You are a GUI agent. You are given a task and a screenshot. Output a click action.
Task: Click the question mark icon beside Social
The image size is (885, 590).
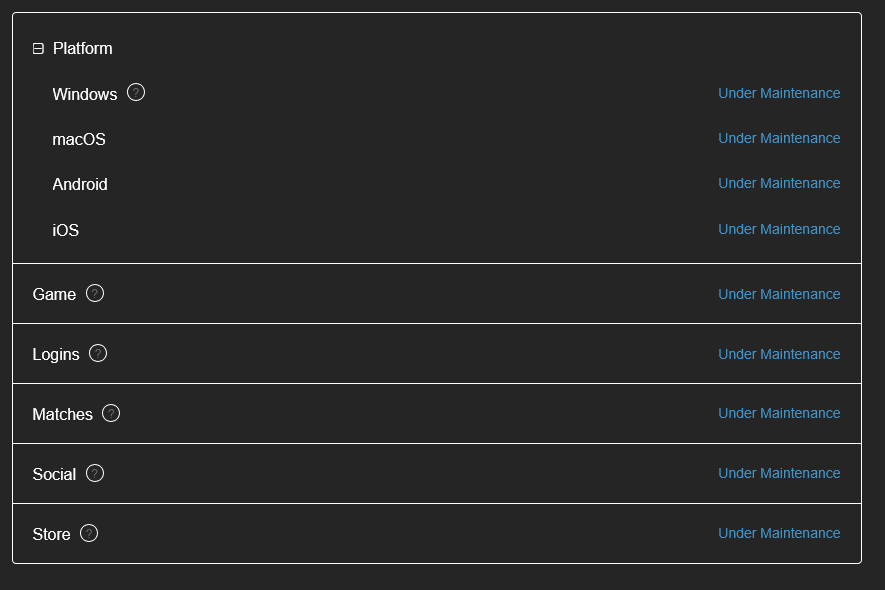click(95, 473)
